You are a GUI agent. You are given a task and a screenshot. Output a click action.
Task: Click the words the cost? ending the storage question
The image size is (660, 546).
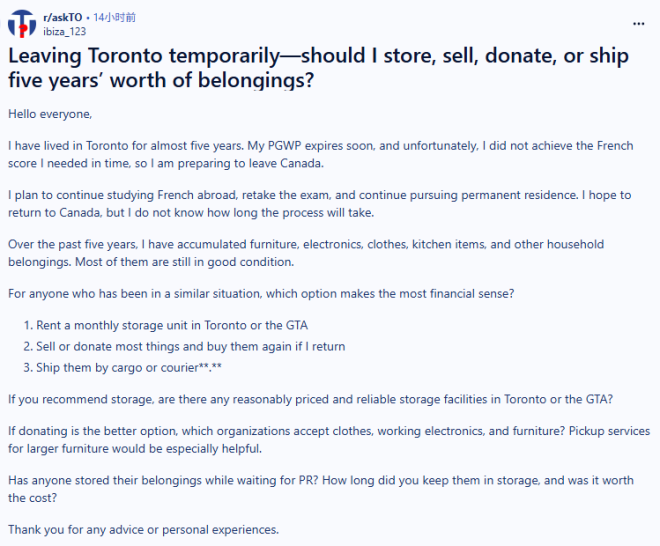pyautogui.click(x=32, y=498)
